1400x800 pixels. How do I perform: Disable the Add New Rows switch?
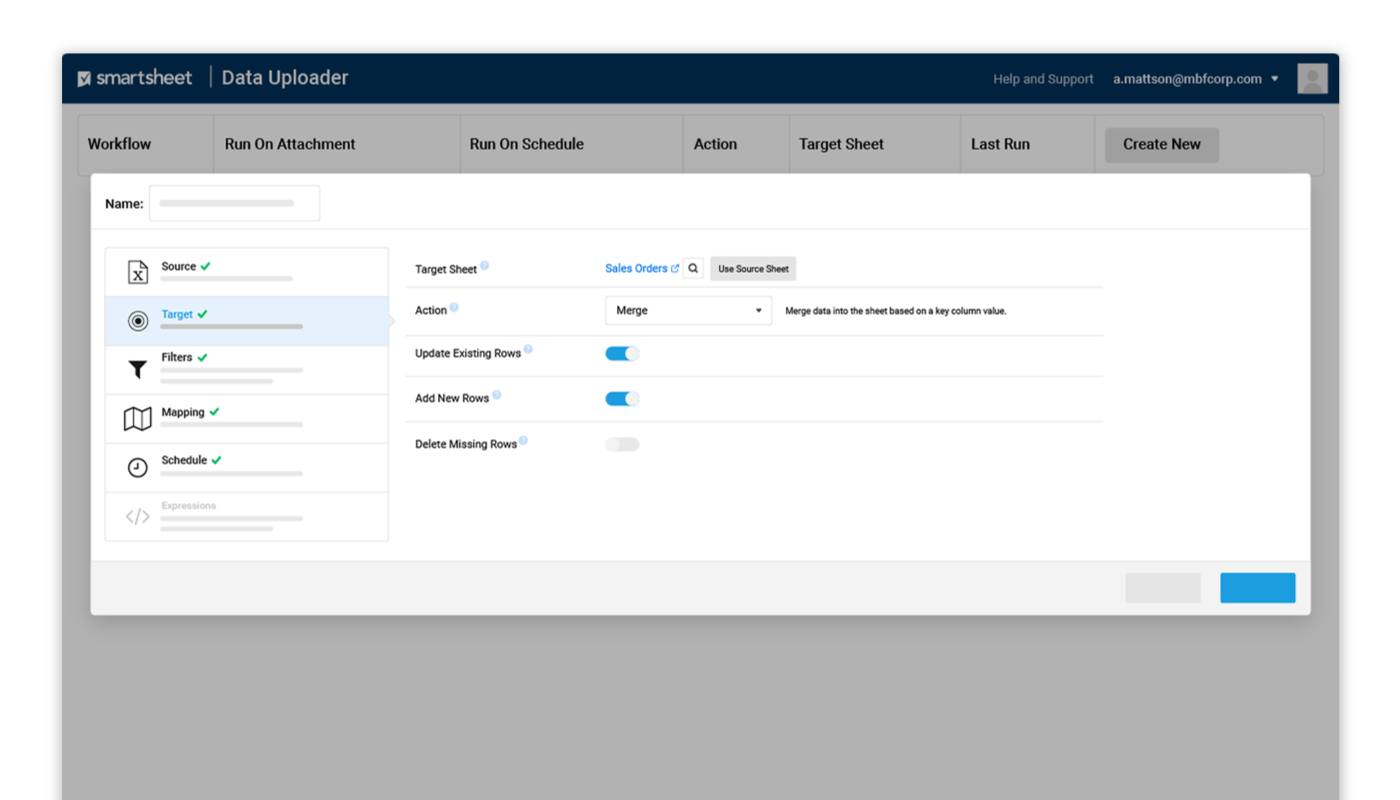click(622, 399)
